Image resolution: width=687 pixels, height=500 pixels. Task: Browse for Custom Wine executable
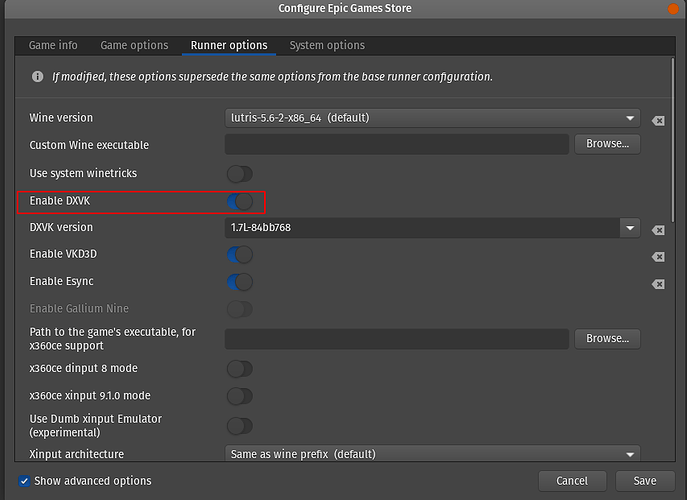[x=607, y=144]
